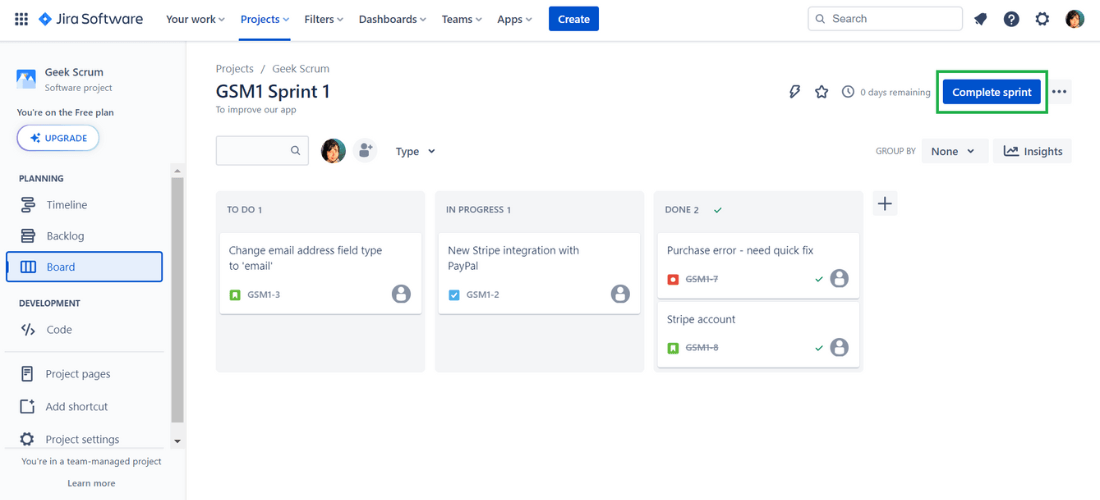Click the IN PROGRESS 1 column header
The width and height of the screenshot is (1100, 500).
(x=478, y=210)
